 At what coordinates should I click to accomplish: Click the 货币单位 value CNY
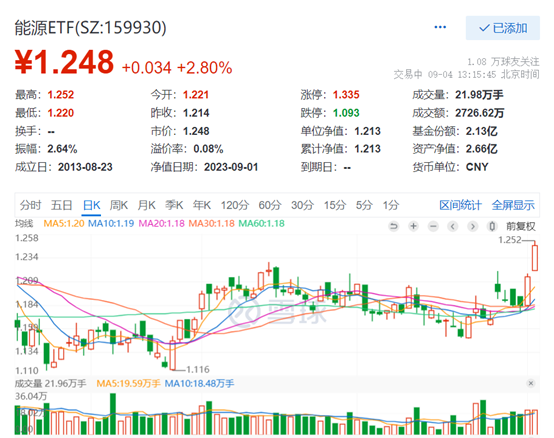click(x=477, y=167)
